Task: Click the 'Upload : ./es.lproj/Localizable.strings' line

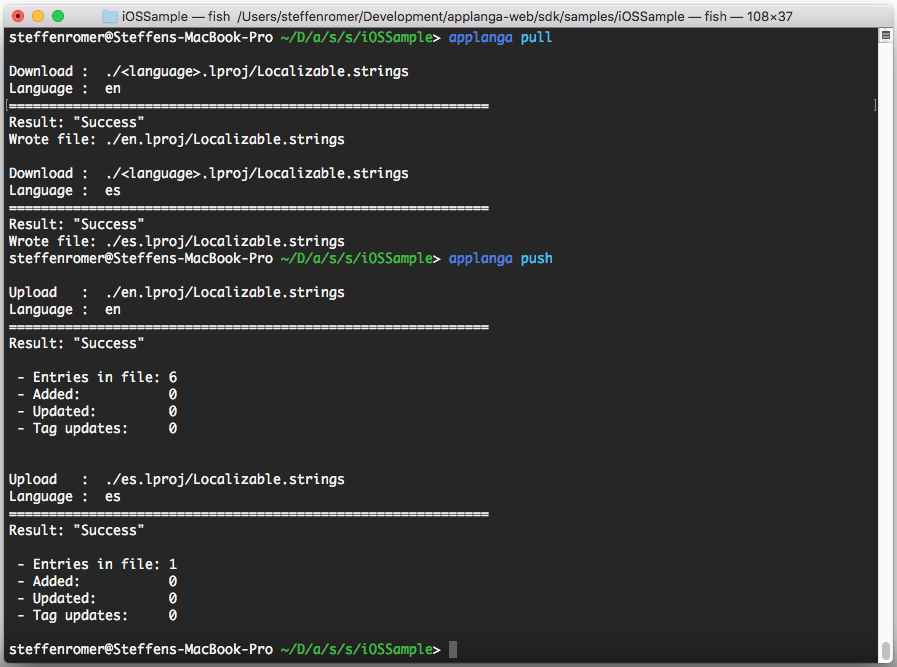Action: (x=177, y=479)
